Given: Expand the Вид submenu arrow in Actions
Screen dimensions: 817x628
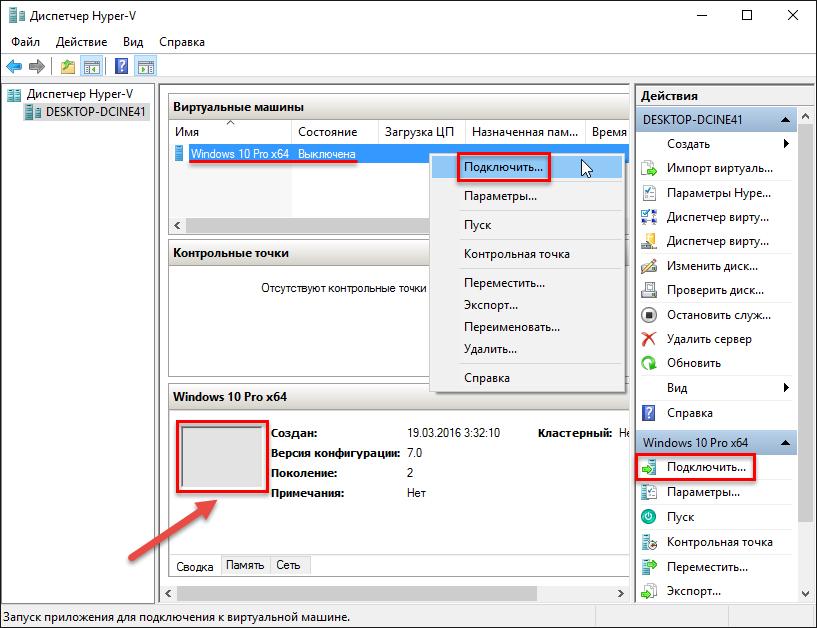Looking at the screenshot, I should [x=786, y=388].
